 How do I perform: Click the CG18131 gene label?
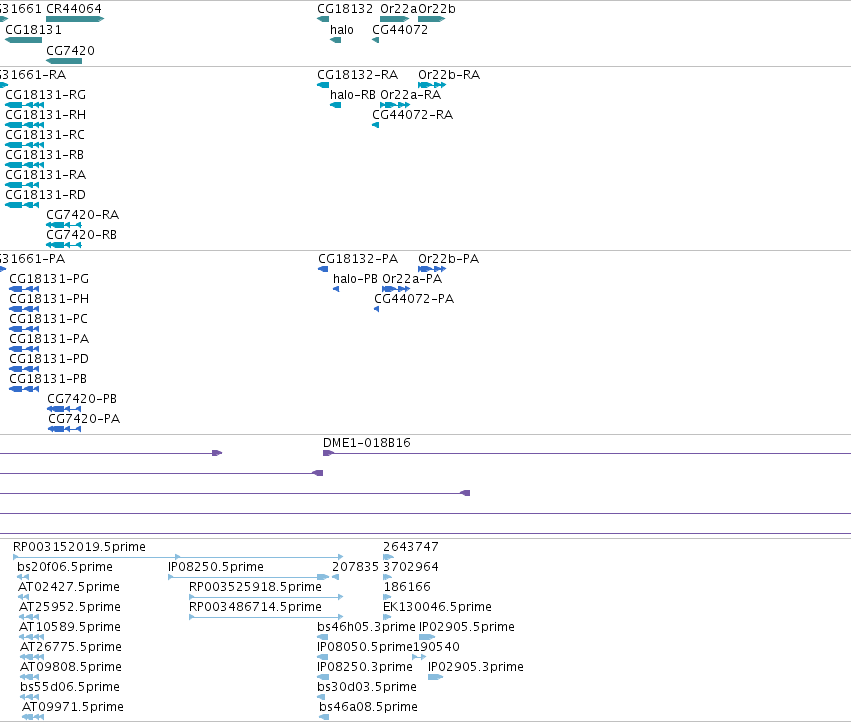[x=33, y=30]
